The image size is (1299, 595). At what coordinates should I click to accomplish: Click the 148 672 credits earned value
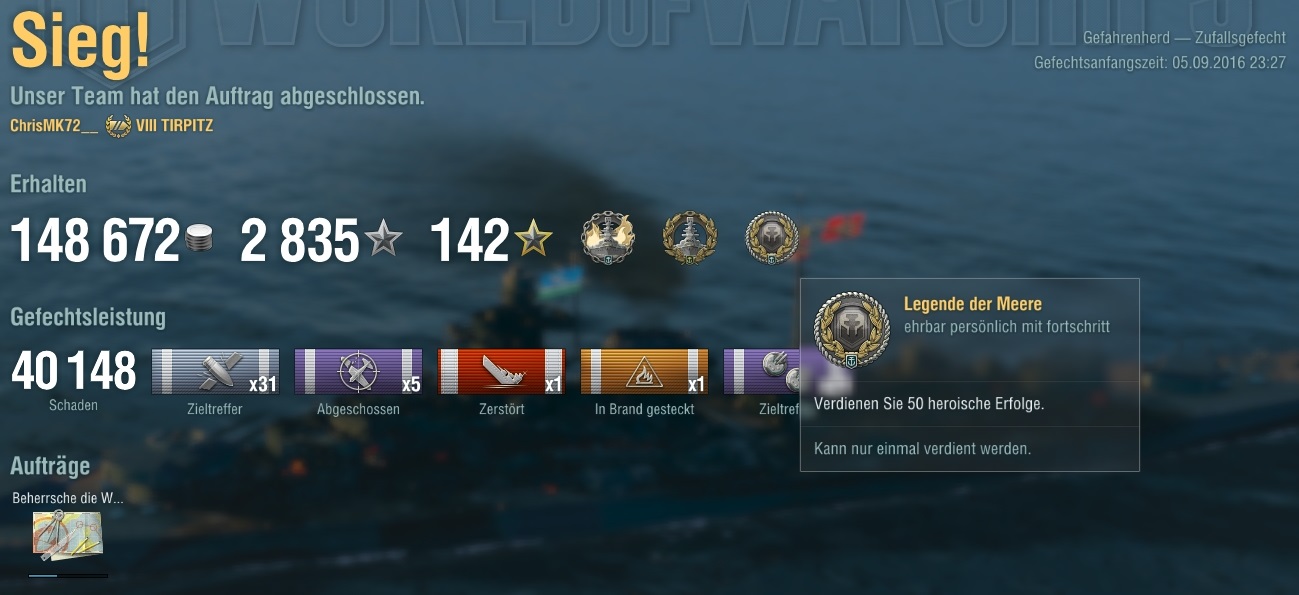coord(95,241)
